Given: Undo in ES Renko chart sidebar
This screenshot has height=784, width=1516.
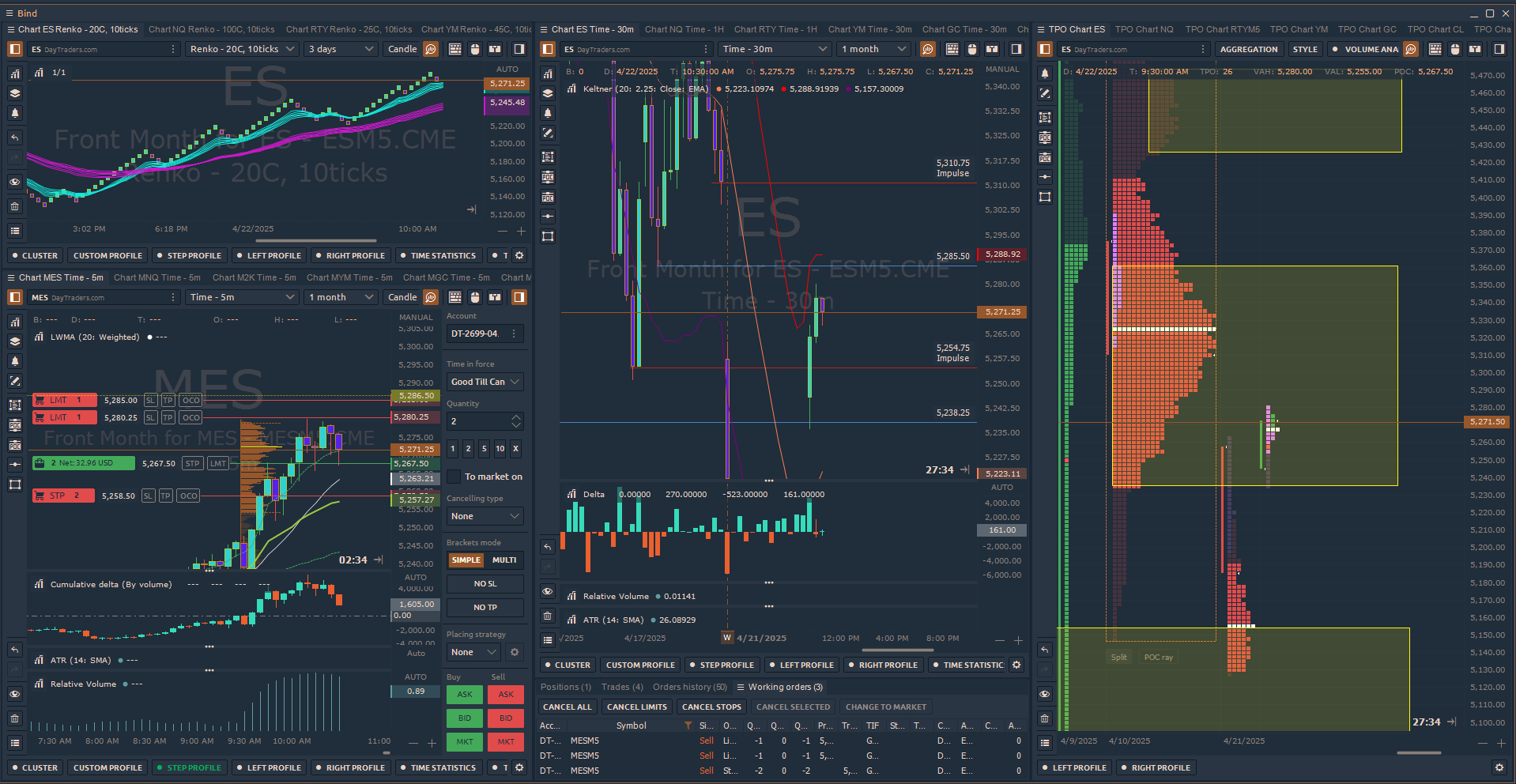Looking at the screenshot, I should [15, 138].
